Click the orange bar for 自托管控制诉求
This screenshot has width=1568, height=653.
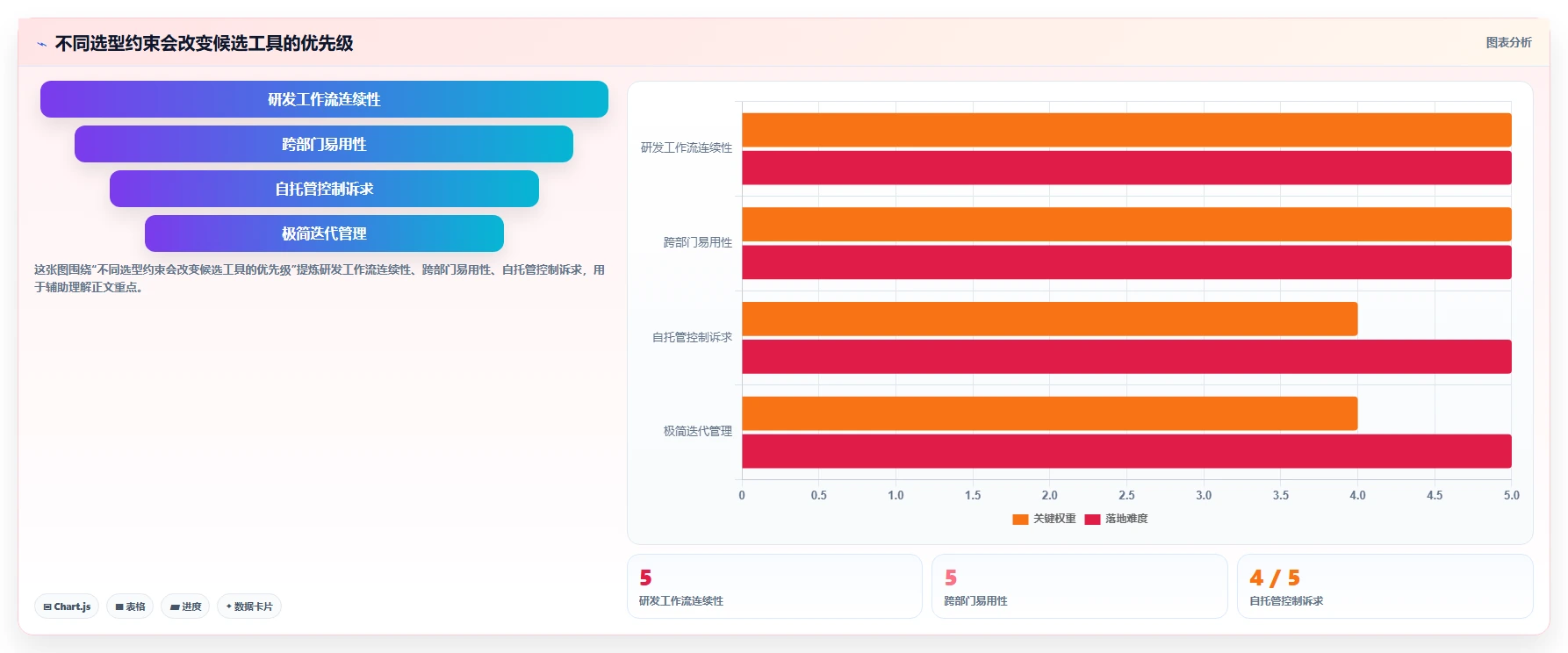(x=1050, y=319)
